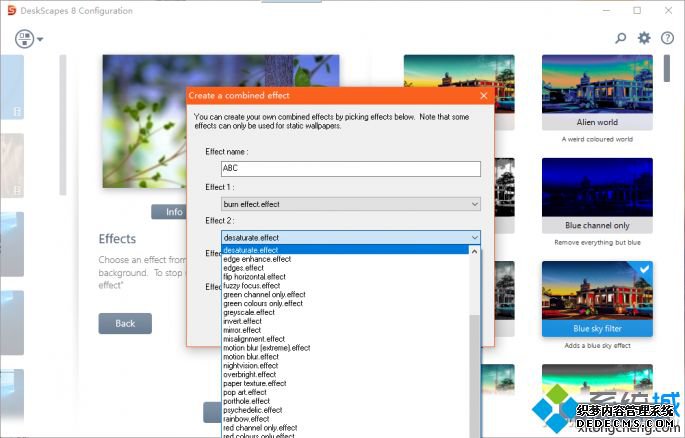The width and height of the screenshot is (685, 438).
Task: Click the Effect name input field
Action: click(x=351, y=169)
